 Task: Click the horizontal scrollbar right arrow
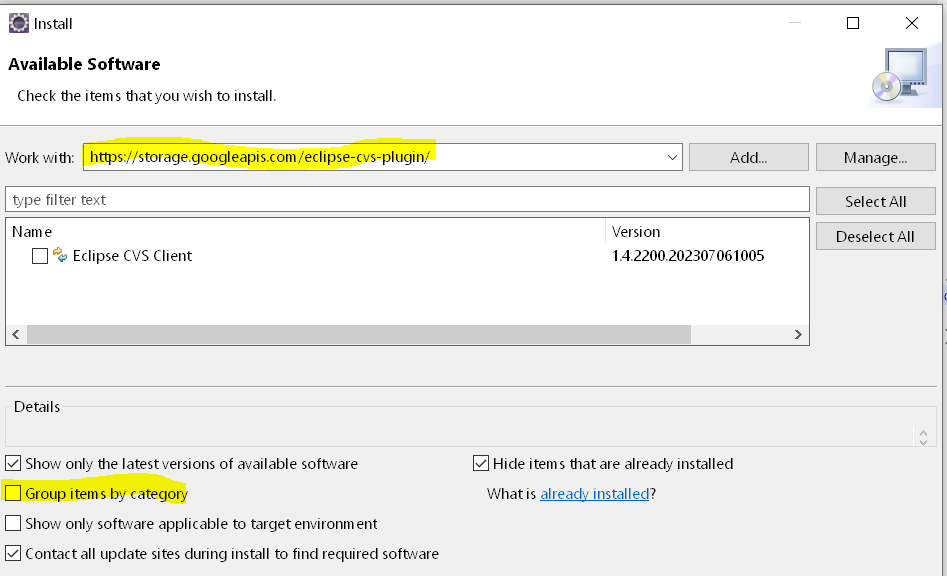tap(798, 334)
